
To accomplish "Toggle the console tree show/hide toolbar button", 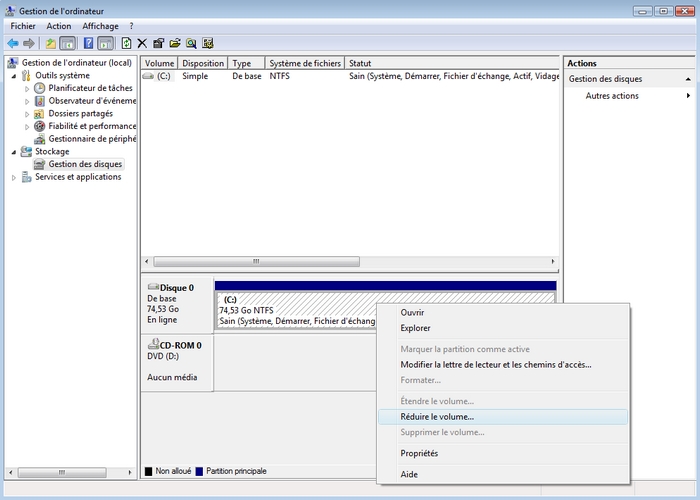I will pos(68,44).
